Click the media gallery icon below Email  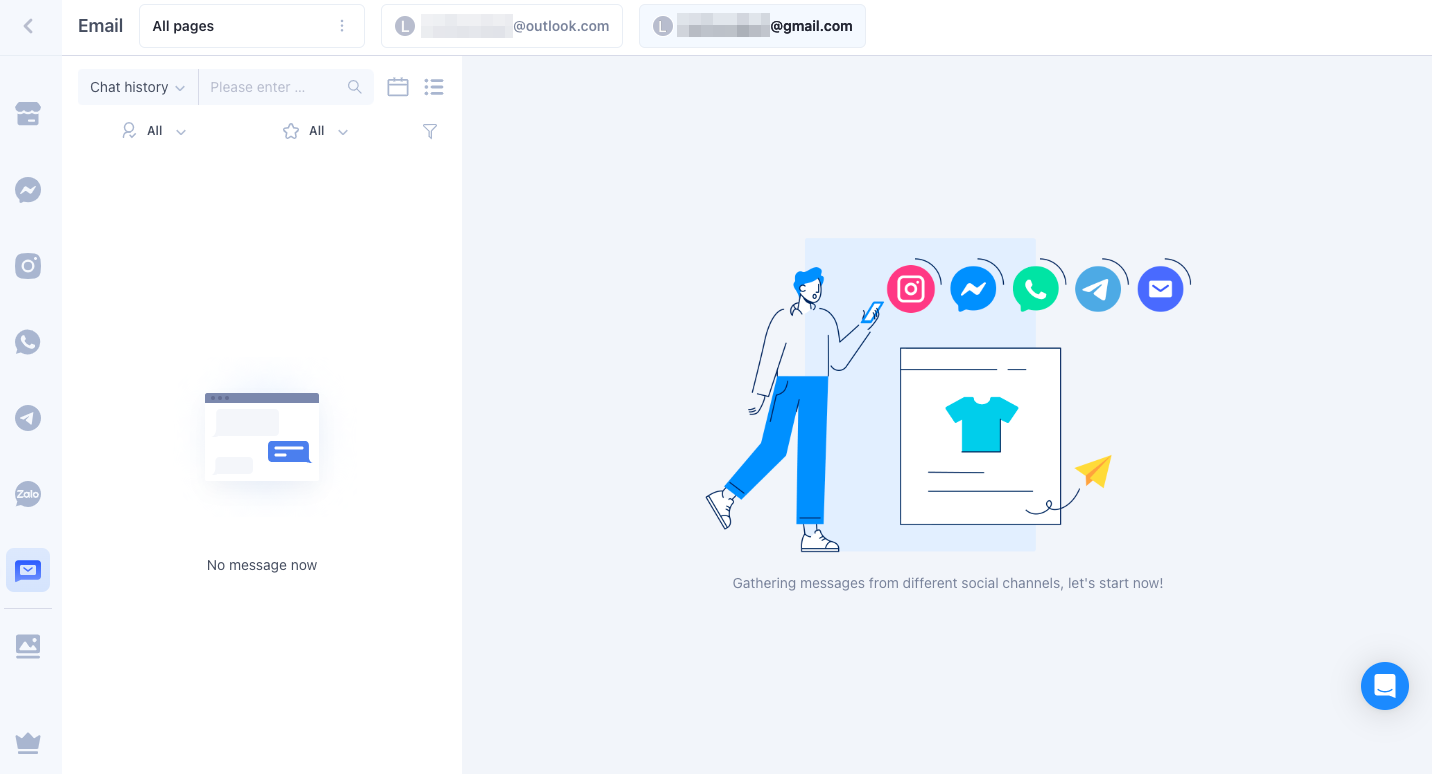coord(27,646)
